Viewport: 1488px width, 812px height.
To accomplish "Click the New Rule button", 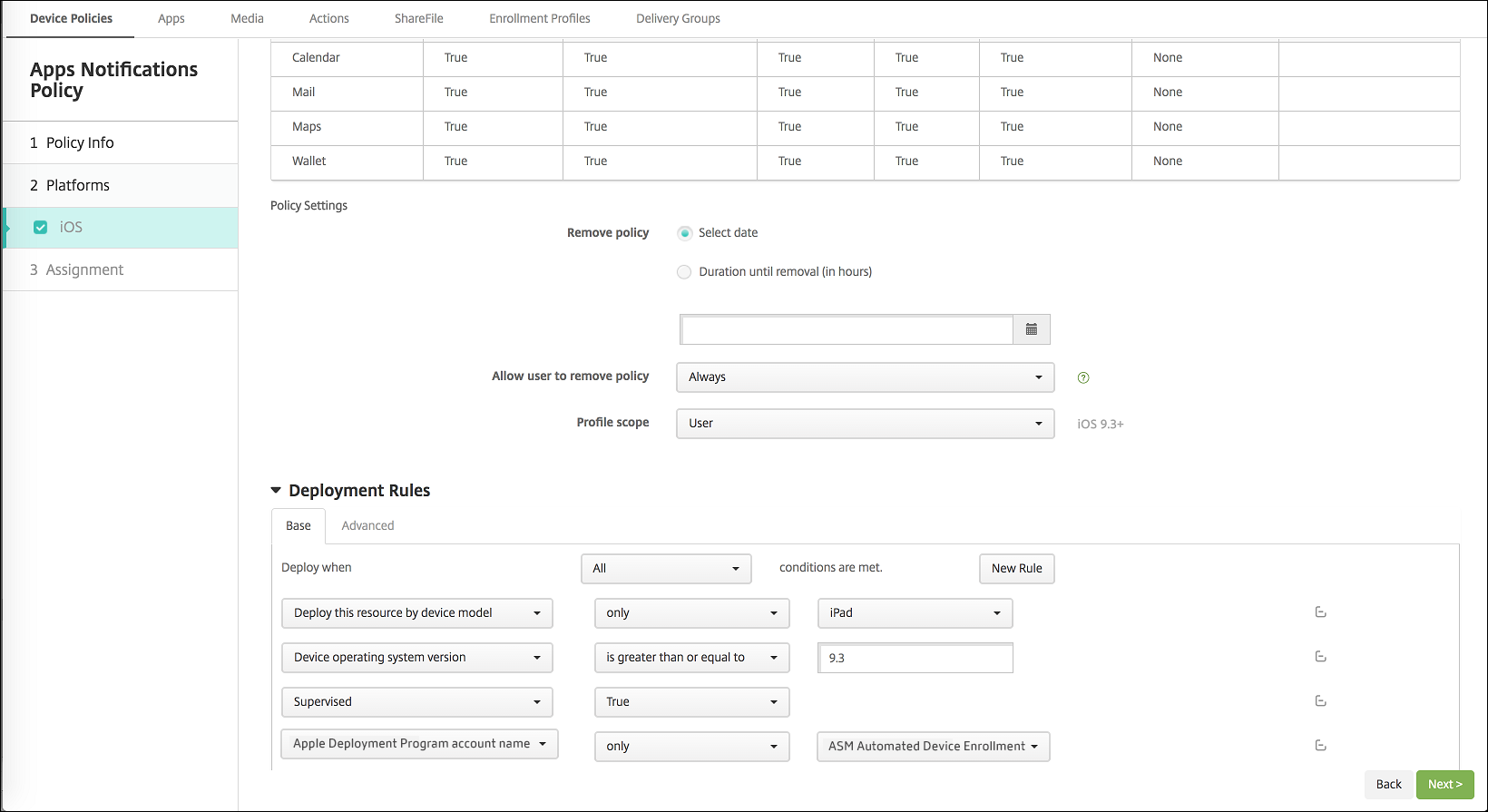I will coord(1016,569).
